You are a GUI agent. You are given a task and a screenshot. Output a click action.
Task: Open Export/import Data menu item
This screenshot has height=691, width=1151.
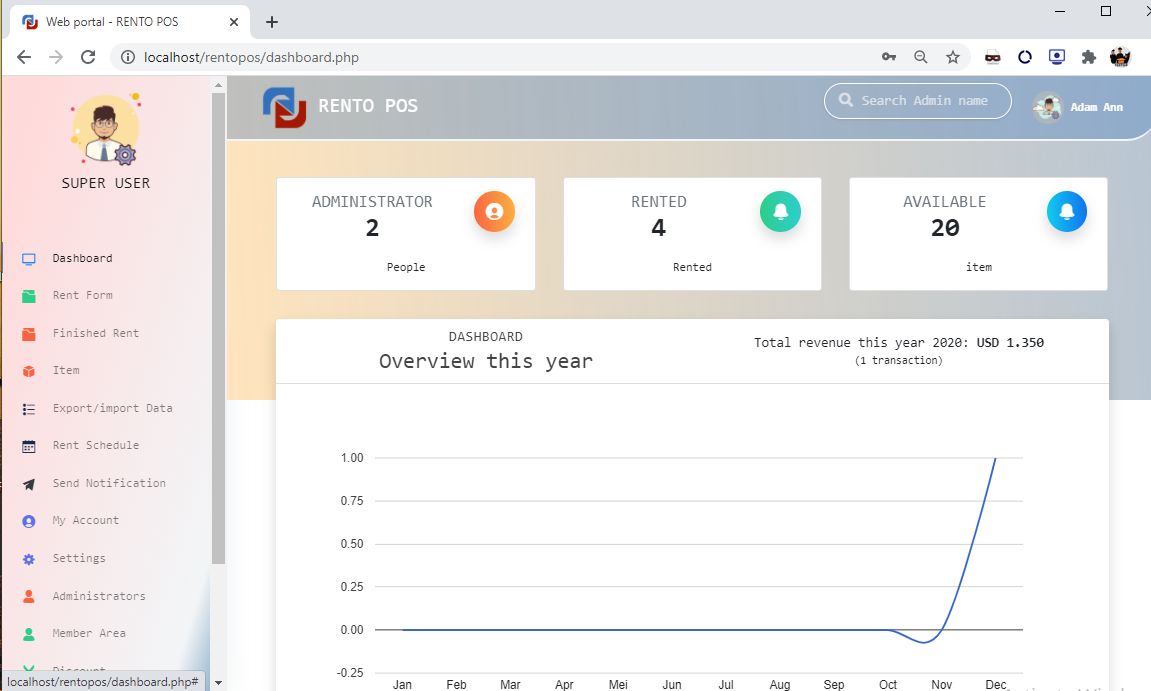pyautogui.click(x=112, y=408)
